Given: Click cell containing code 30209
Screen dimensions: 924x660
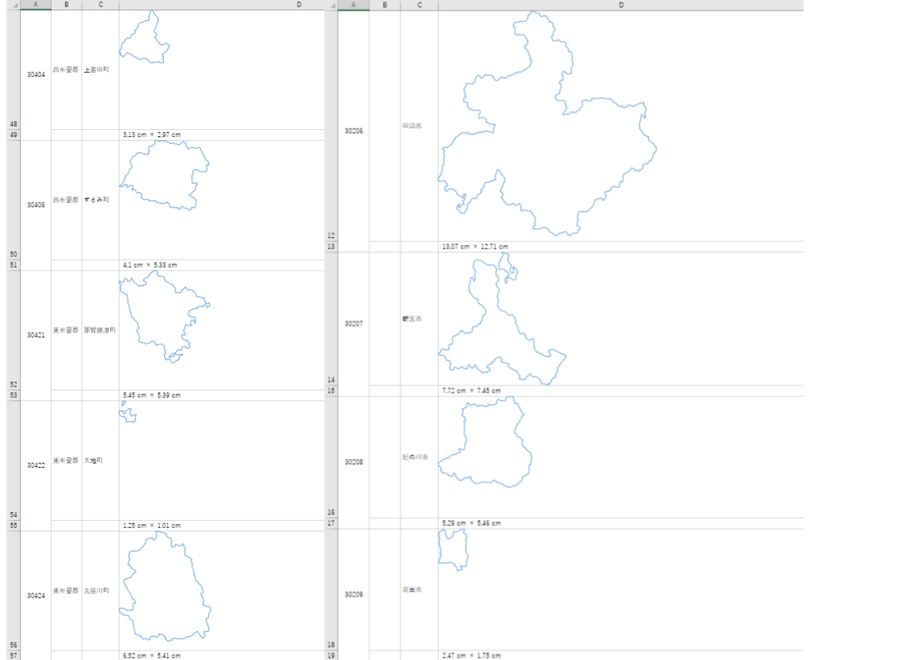Looking at the screenshot, I should click(x=354, y=595).
